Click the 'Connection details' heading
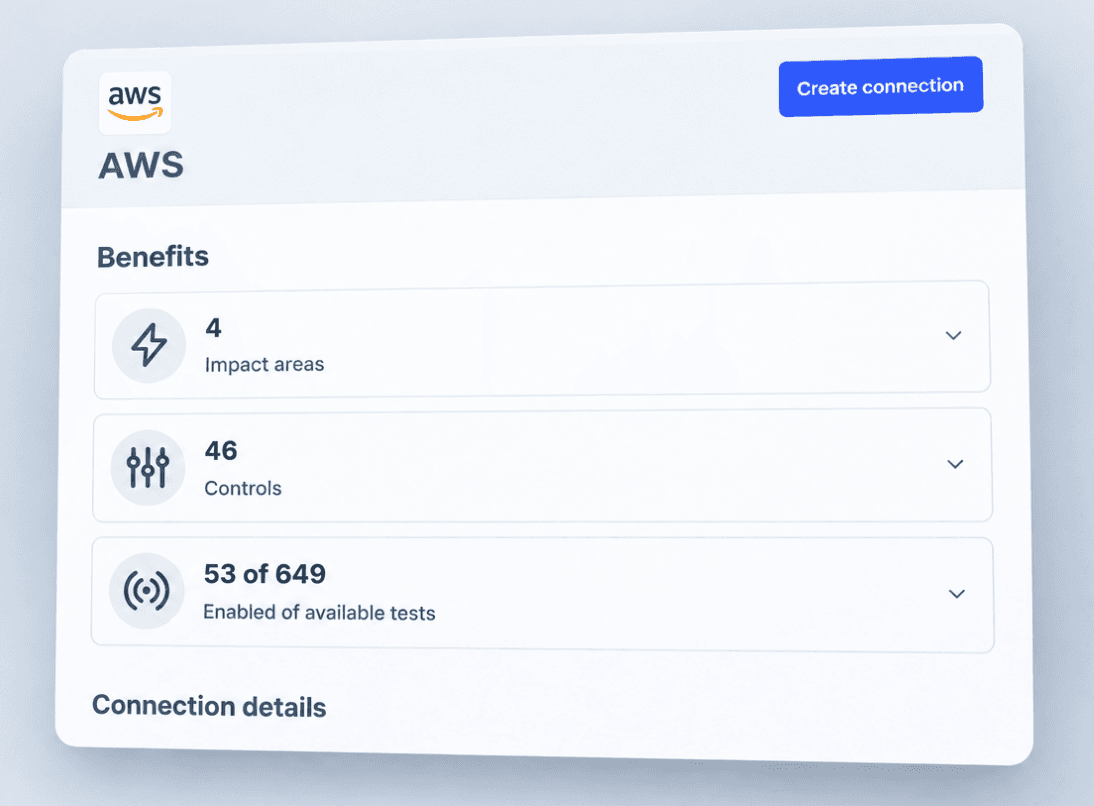The height and width of the screenshot is (806, 1094). pyautogui.click(x=209, y=706)
